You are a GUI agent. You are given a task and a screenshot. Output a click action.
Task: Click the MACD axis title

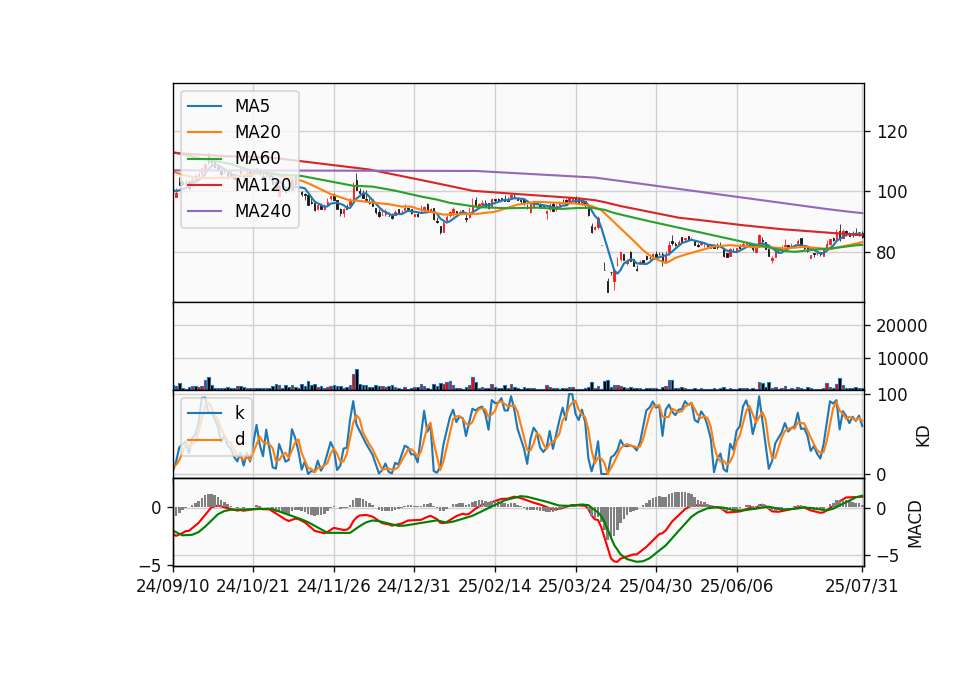point(915,524)
